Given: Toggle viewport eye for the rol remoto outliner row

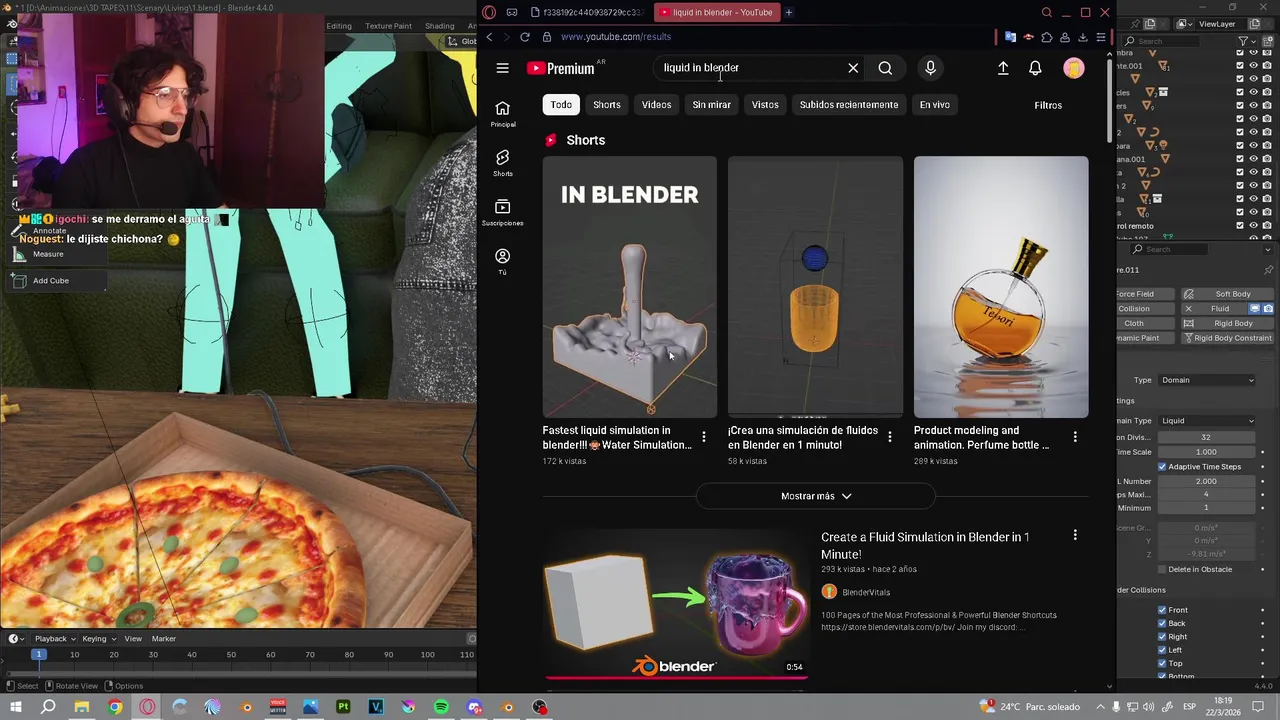Looking at the screenshot, I should [1253, 225].
